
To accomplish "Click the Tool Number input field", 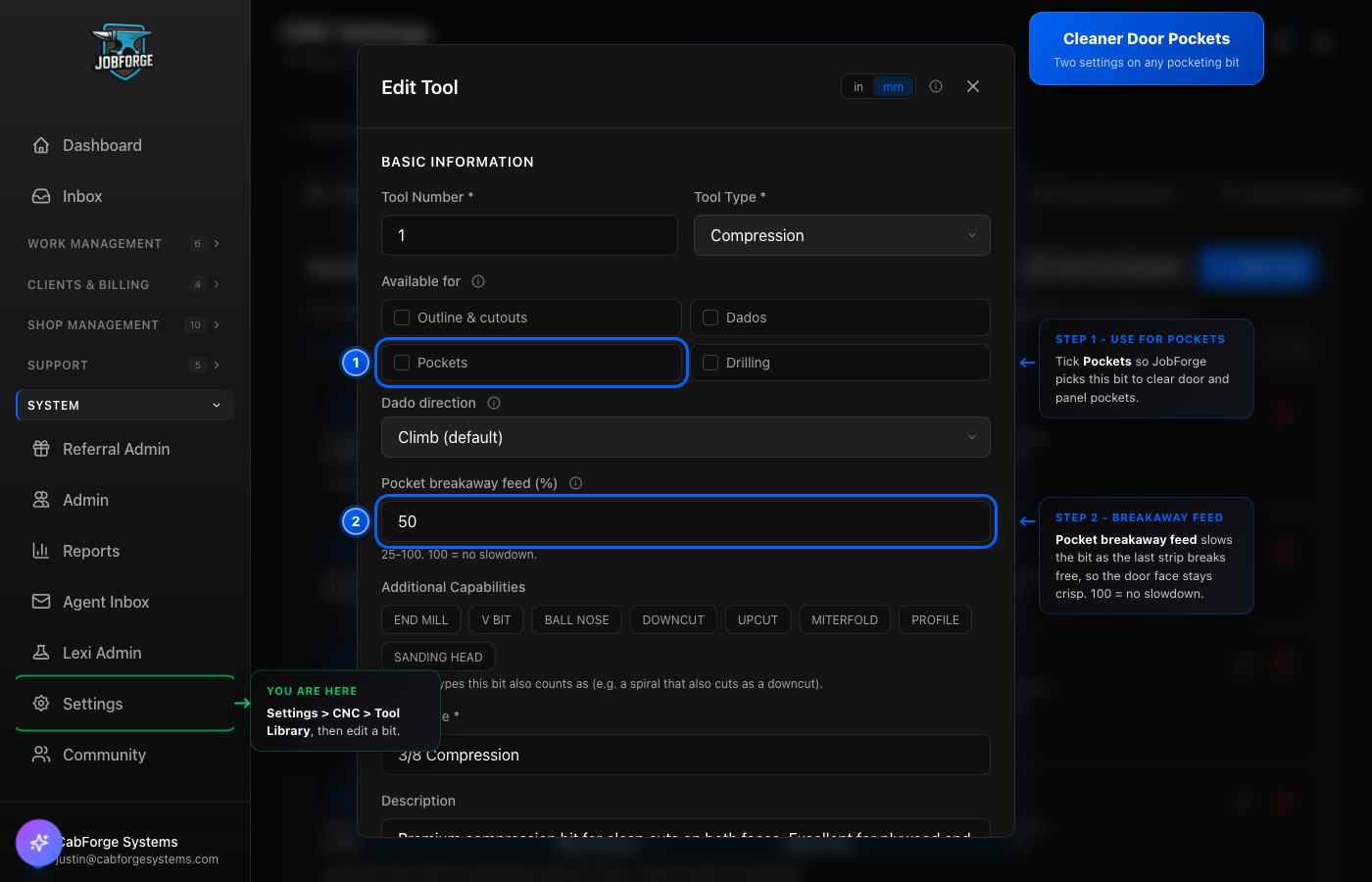I will pyautogui.click(x=529, y=235).
